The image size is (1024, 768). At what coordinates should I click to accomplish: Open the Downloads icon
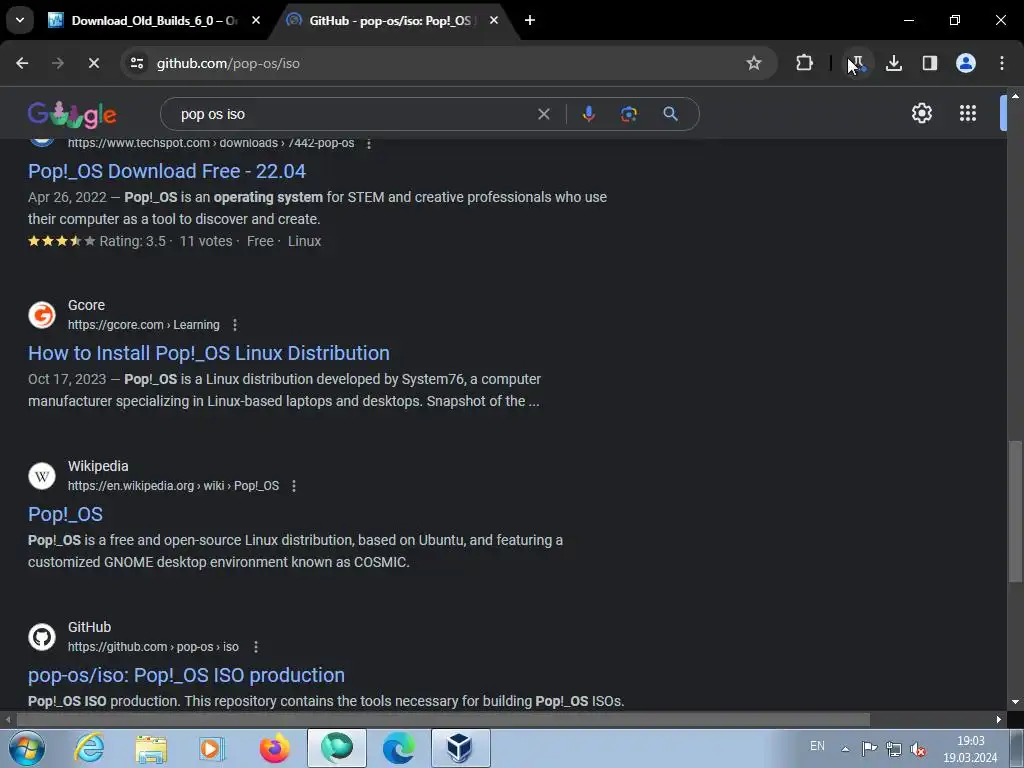click(893, 63)
